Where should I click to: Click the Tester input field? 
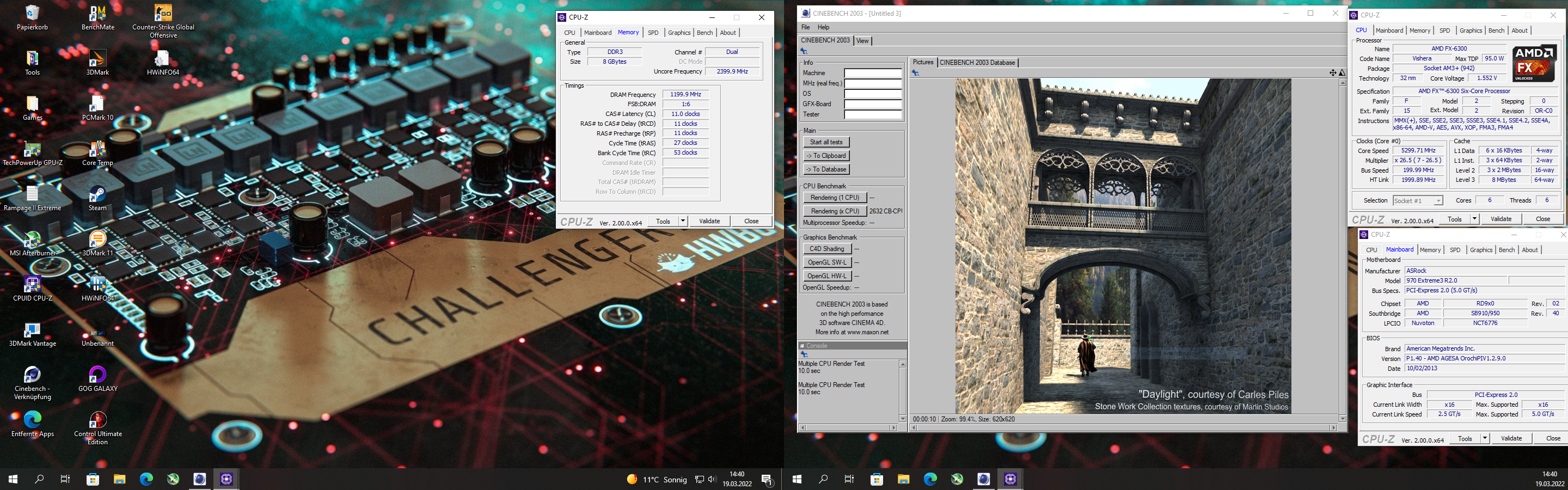pos(873,114)
